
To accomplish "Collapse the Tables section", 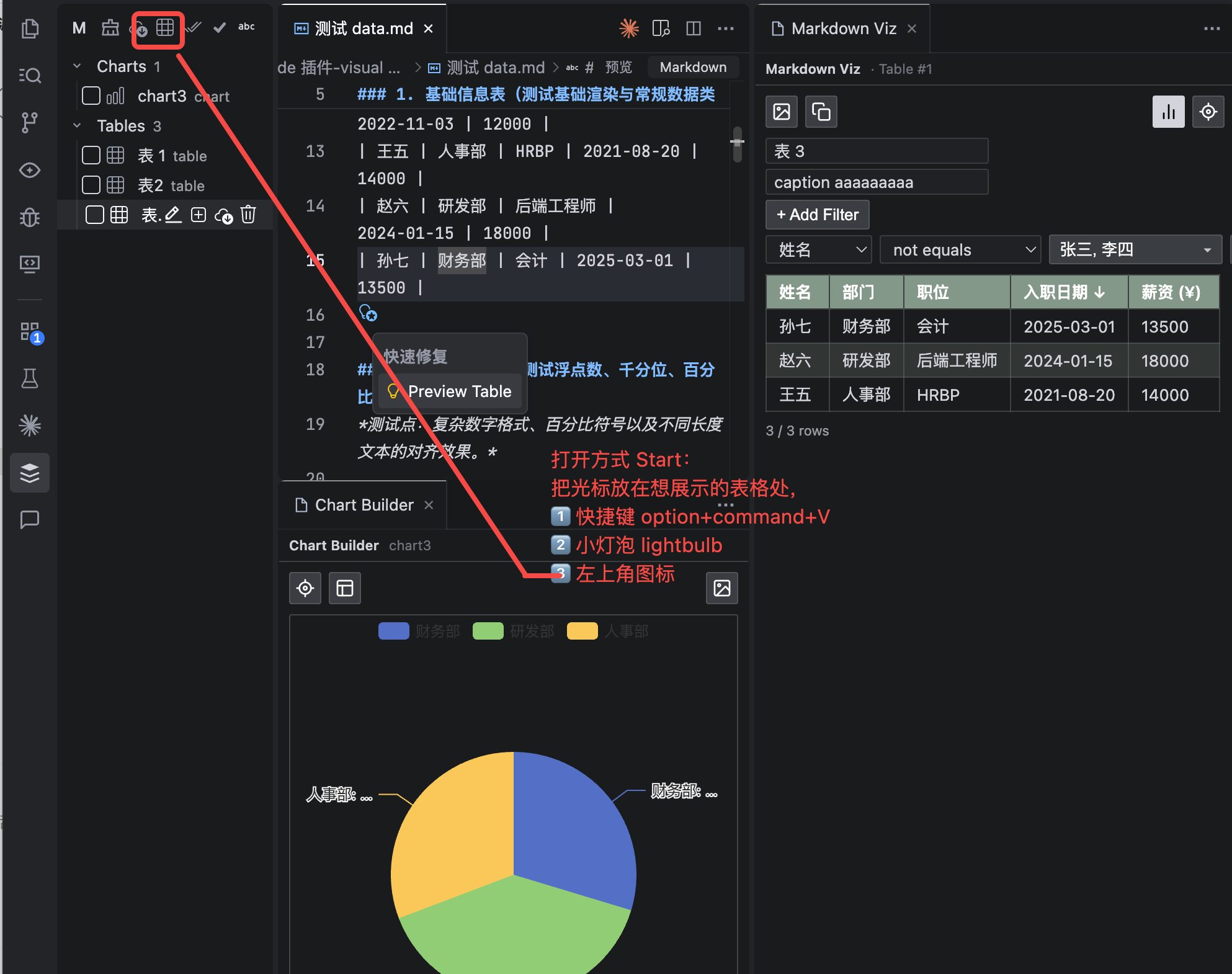I will 77,125.
